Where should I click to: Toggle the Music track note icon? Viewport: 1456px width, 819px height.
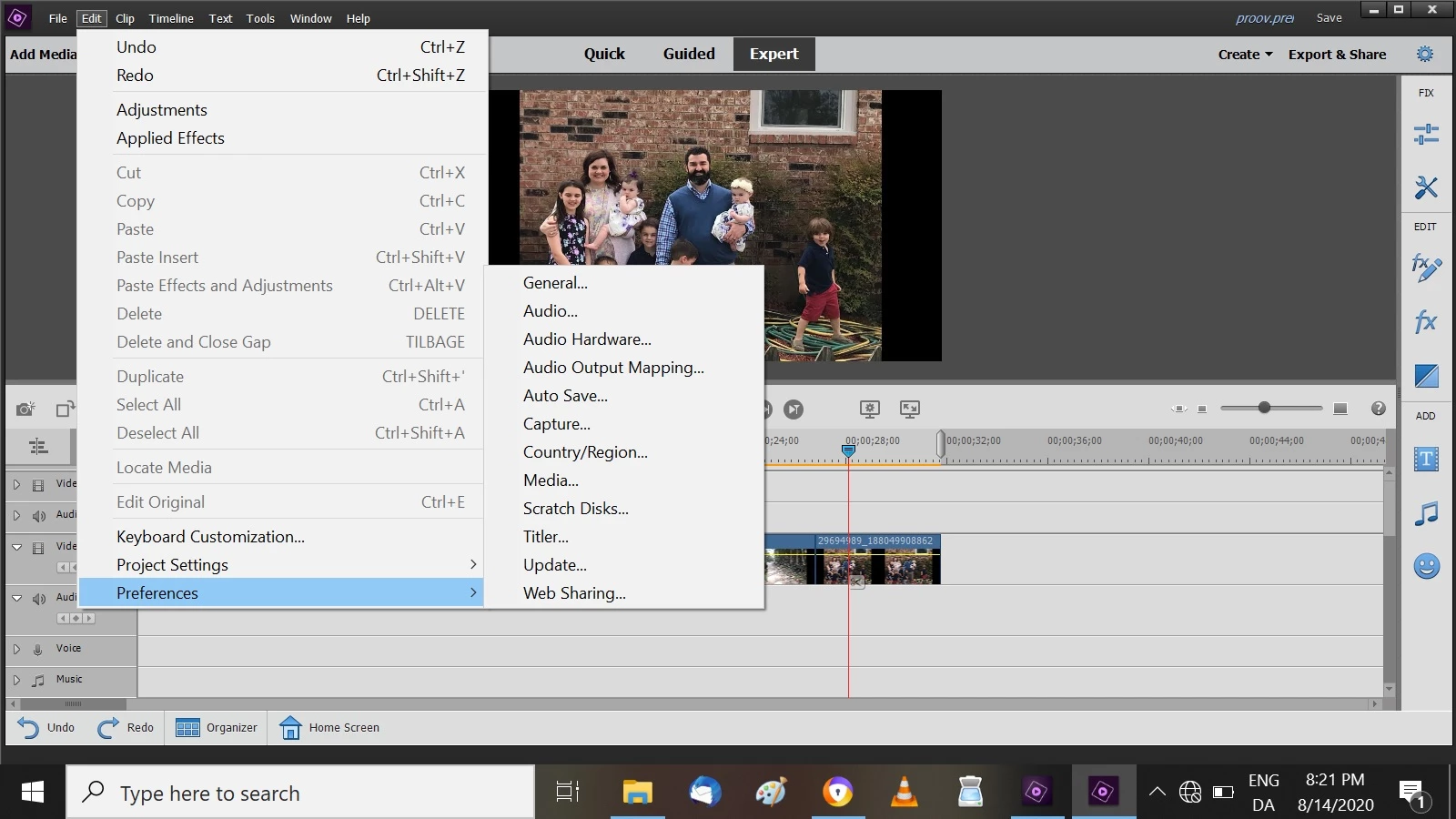click(x=38, y=680)
